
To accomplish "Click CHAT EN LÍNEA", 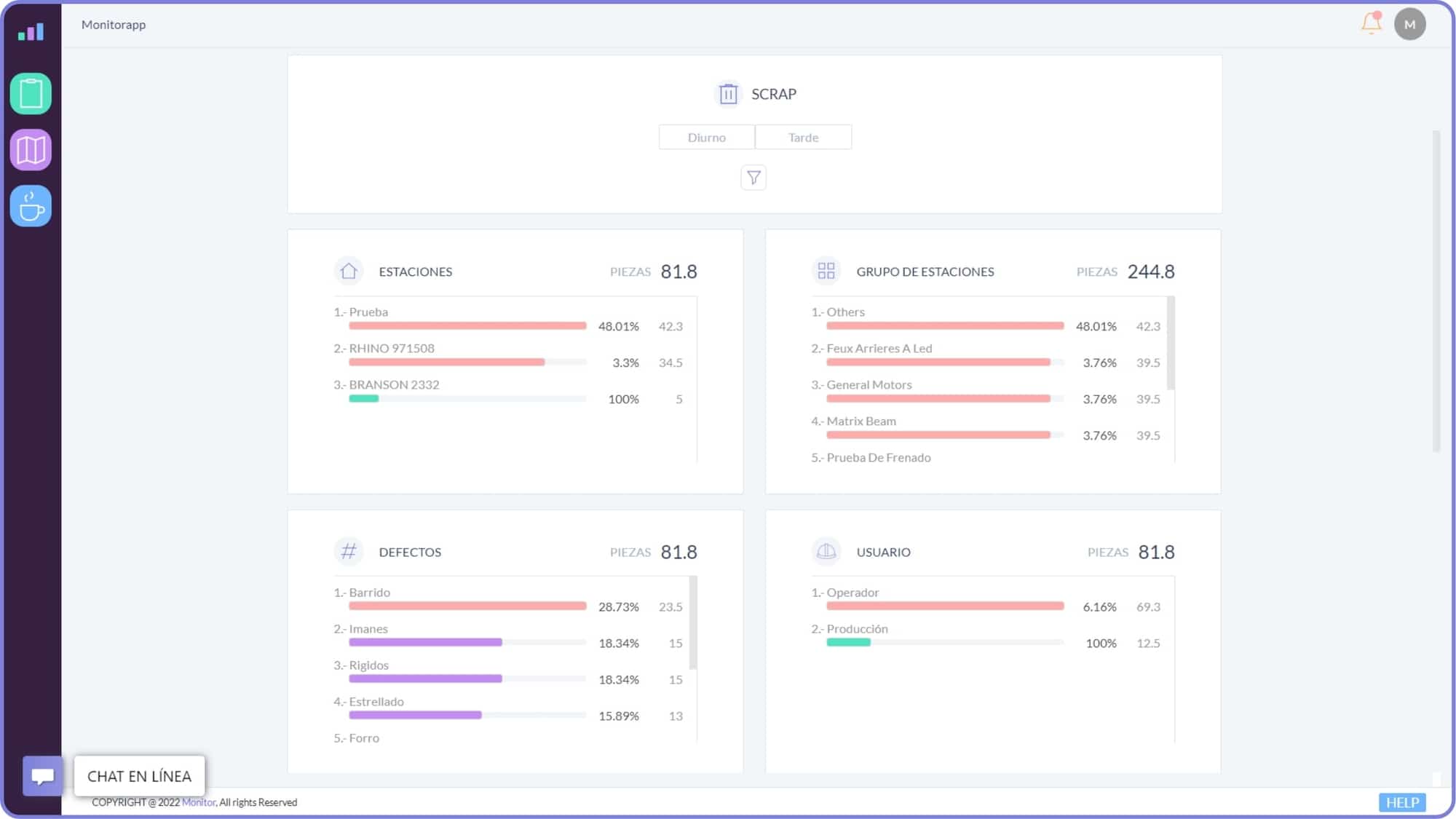I will click(x=139, y=776).
